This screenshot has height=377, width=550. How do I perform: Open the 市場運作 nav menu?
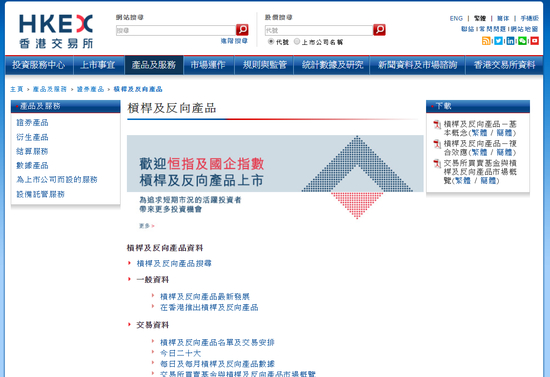click(x=208, y=65)
